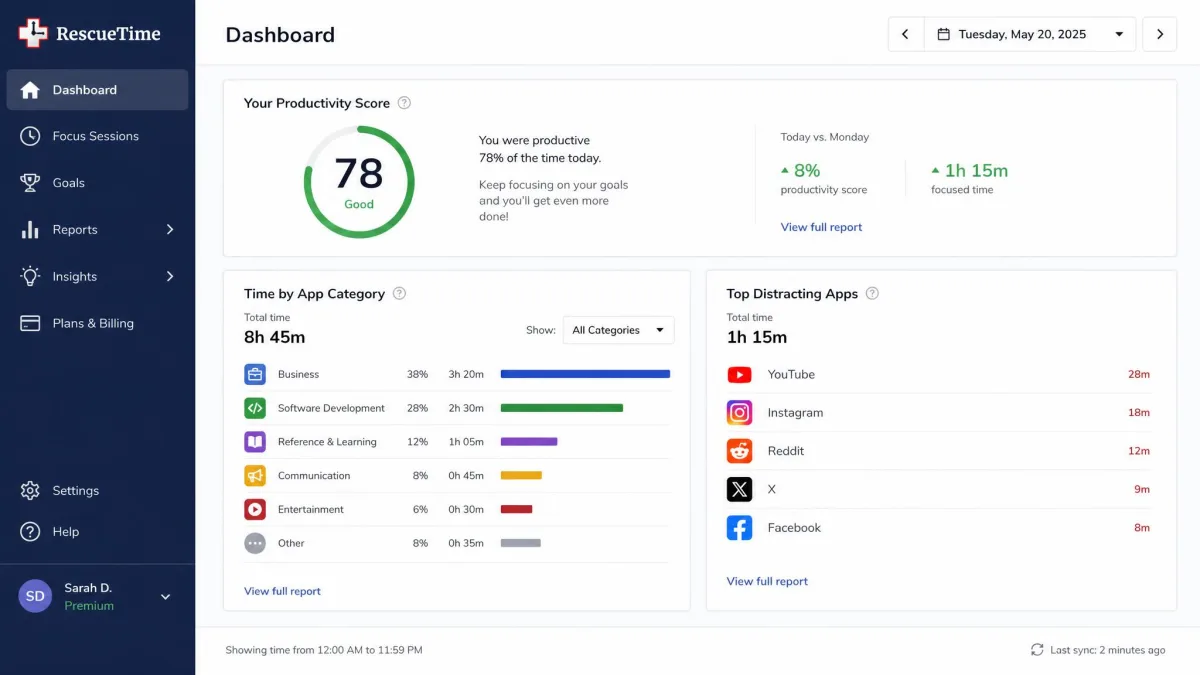The image size is (1200, 675).
Task: Click the 1h 15m focused time change
Action: (x=969, y=170)
